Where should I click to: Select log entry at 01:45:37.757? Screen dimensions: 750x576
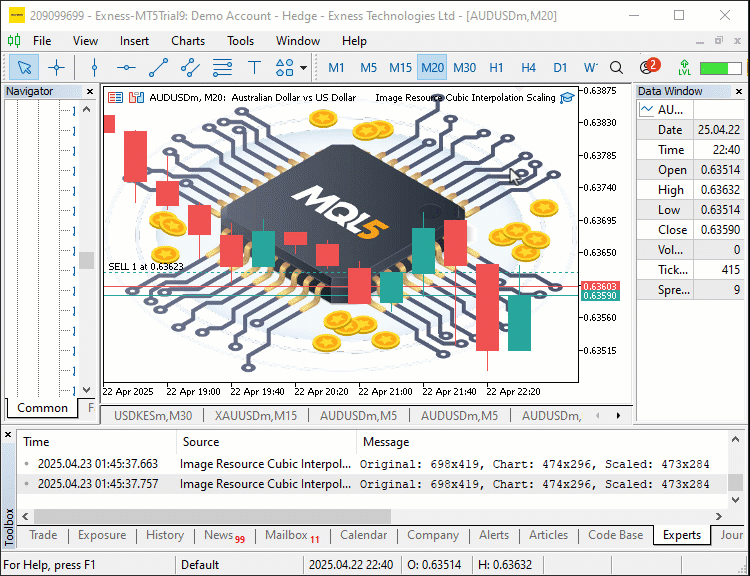pos(373,484)
